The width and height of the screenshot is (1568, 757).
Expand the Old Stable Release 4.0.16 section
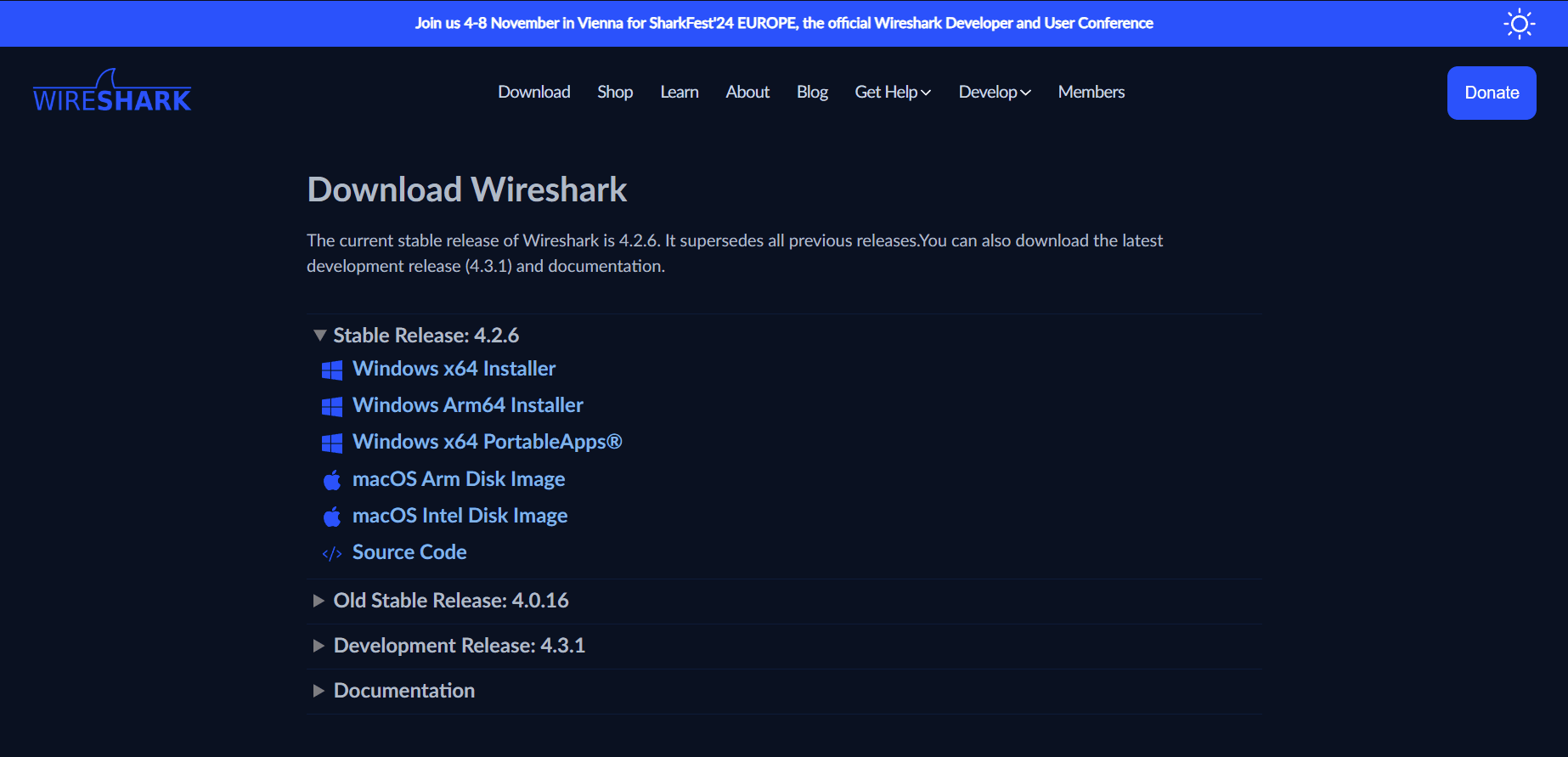click(x=319, y=601)
